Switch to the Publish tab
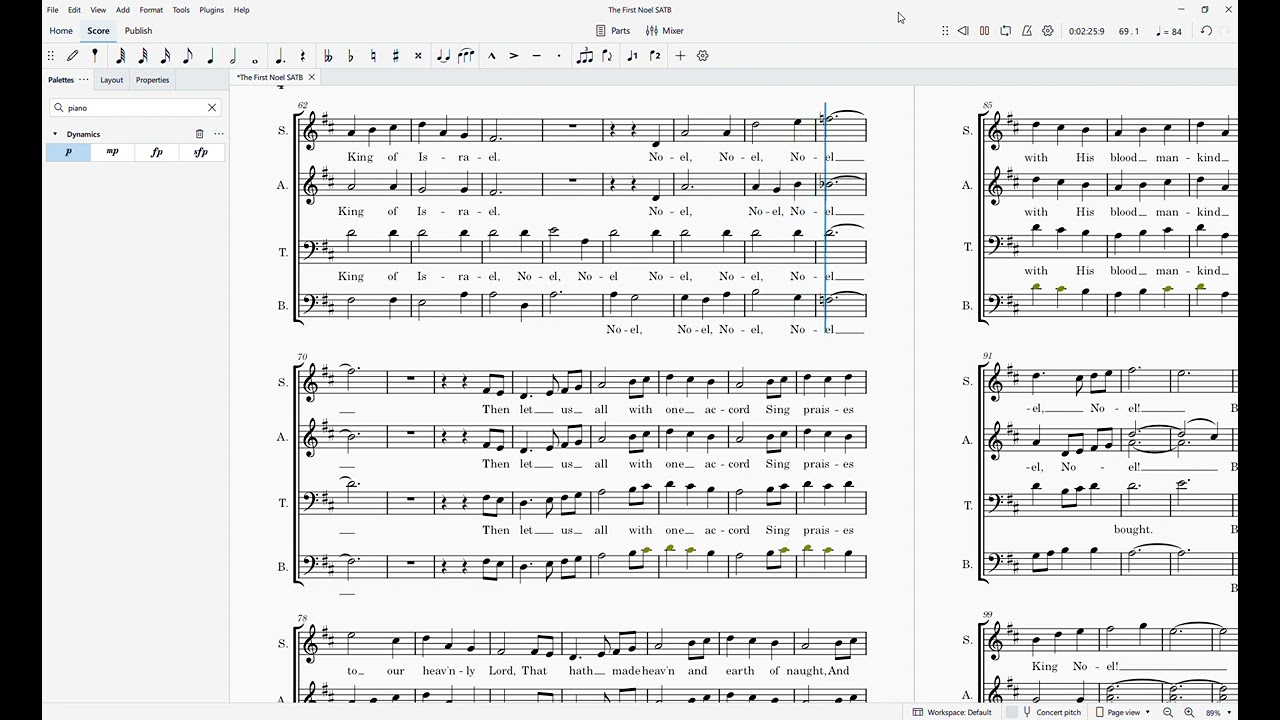1280x720 pixels. tap(139, 31)
